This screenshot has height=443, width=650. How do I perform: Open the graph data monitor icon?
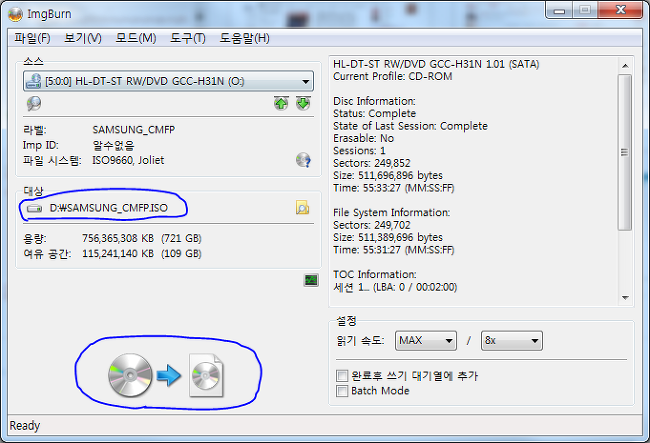click(x=311, y=281)
